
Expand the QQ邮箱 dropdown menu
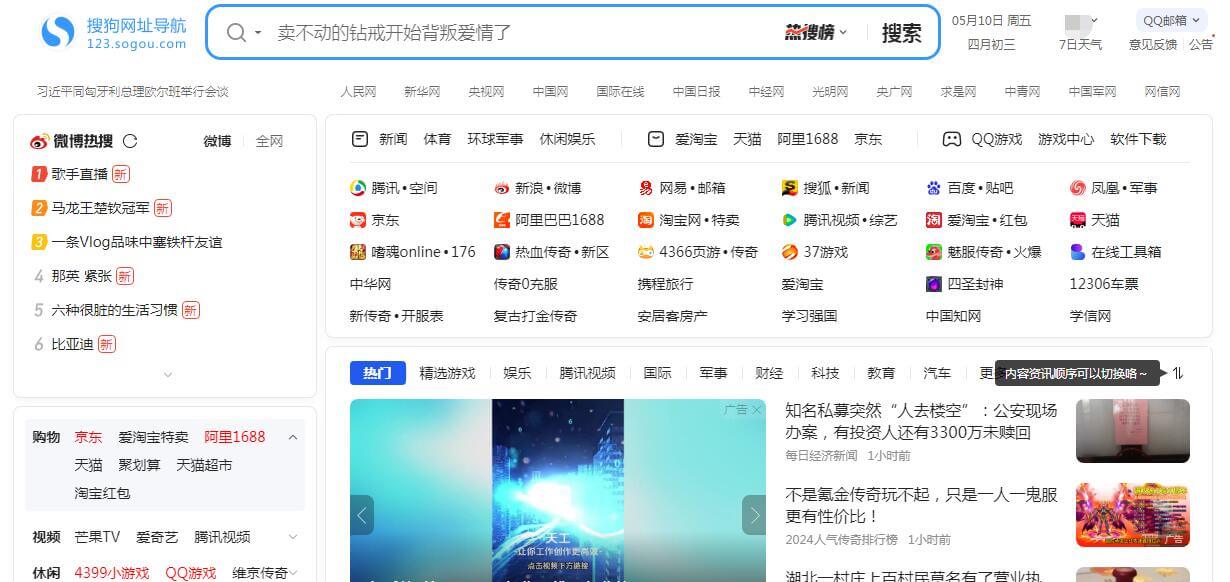tap(1168, 20)
